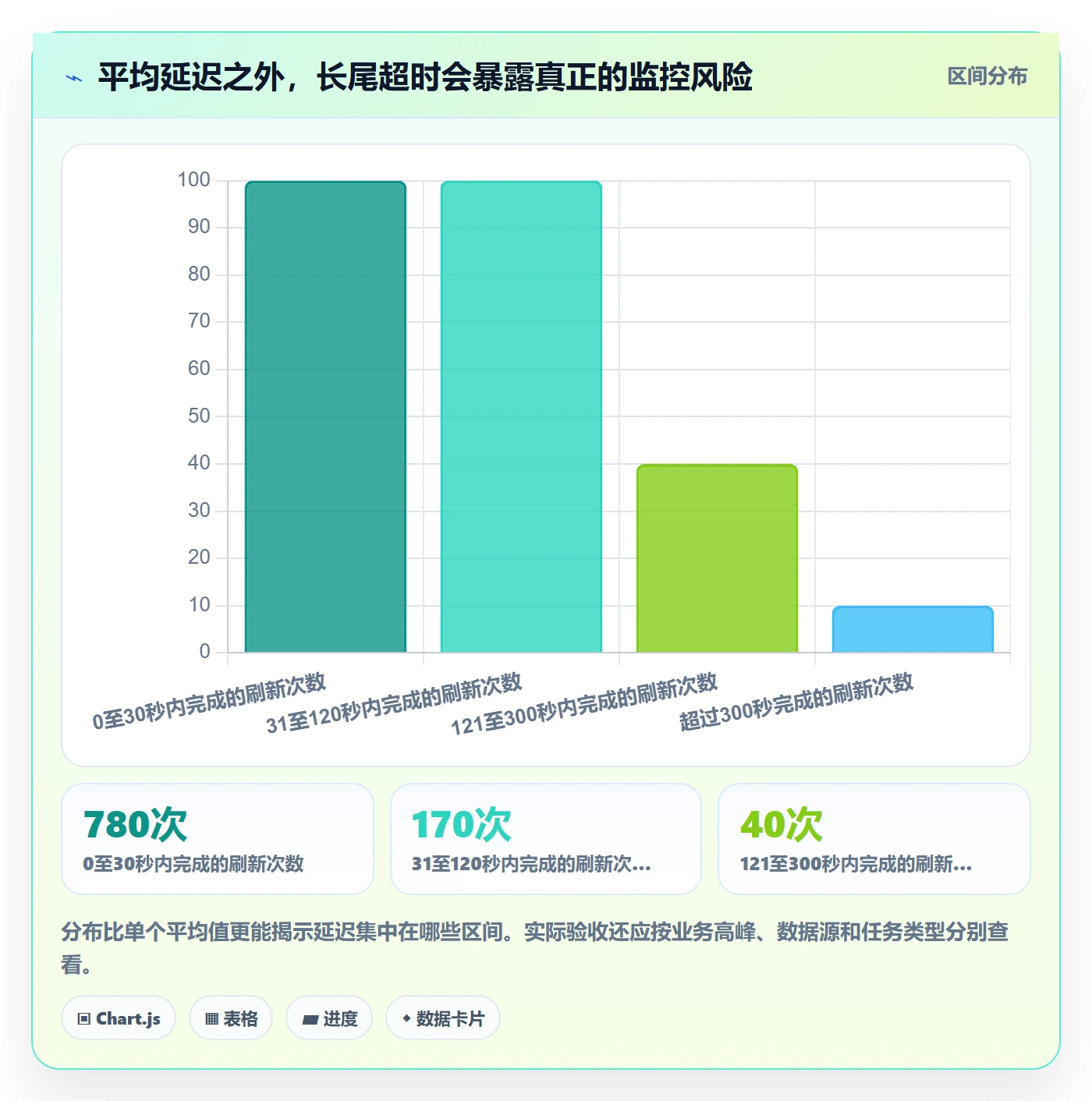The image size is (1092, 1101).
Task: Click the 进度 tag chip
Action: (329, 1018)
